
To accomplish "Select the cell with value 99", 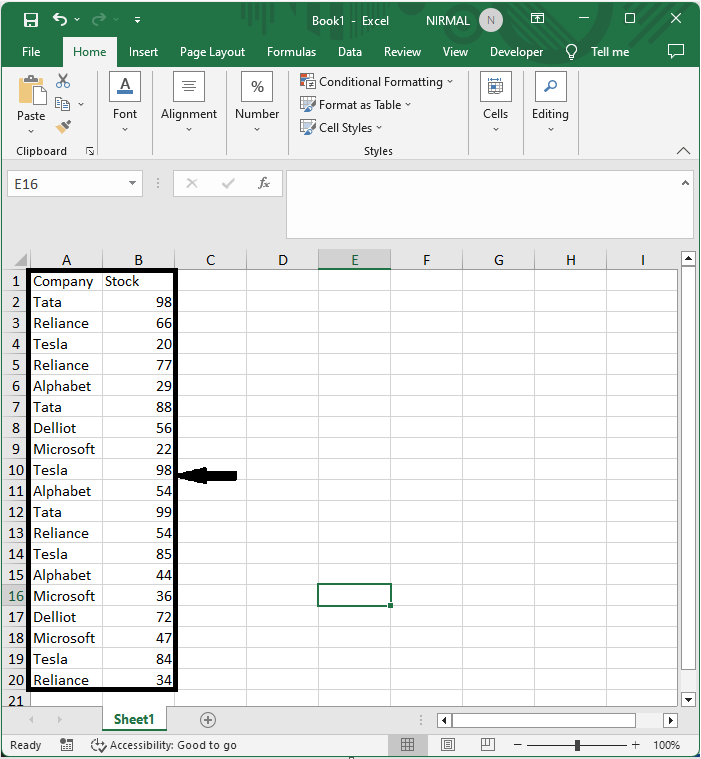I will [138, 512].
